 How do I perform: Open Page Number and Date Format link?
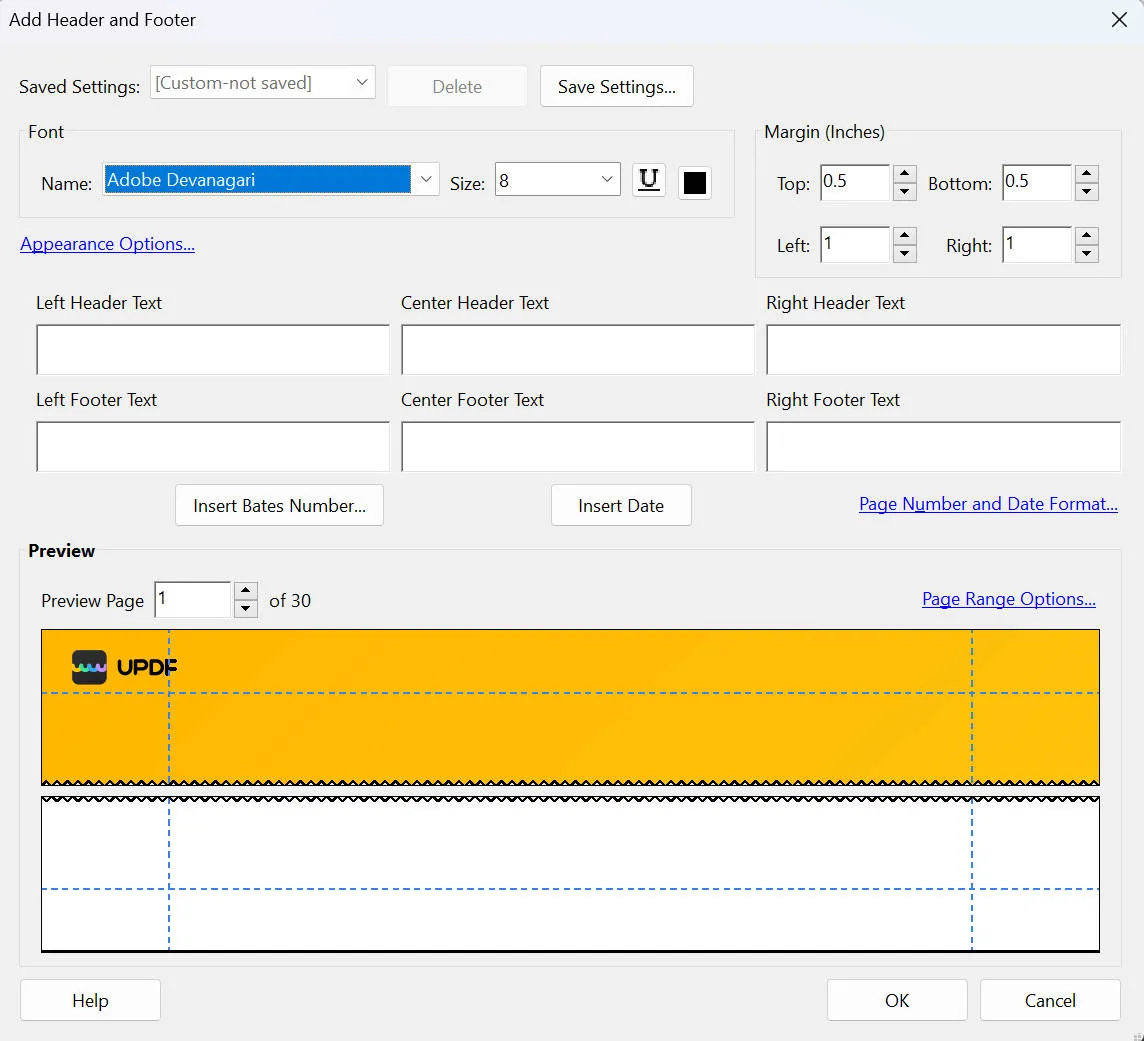[x=988, y=504]
